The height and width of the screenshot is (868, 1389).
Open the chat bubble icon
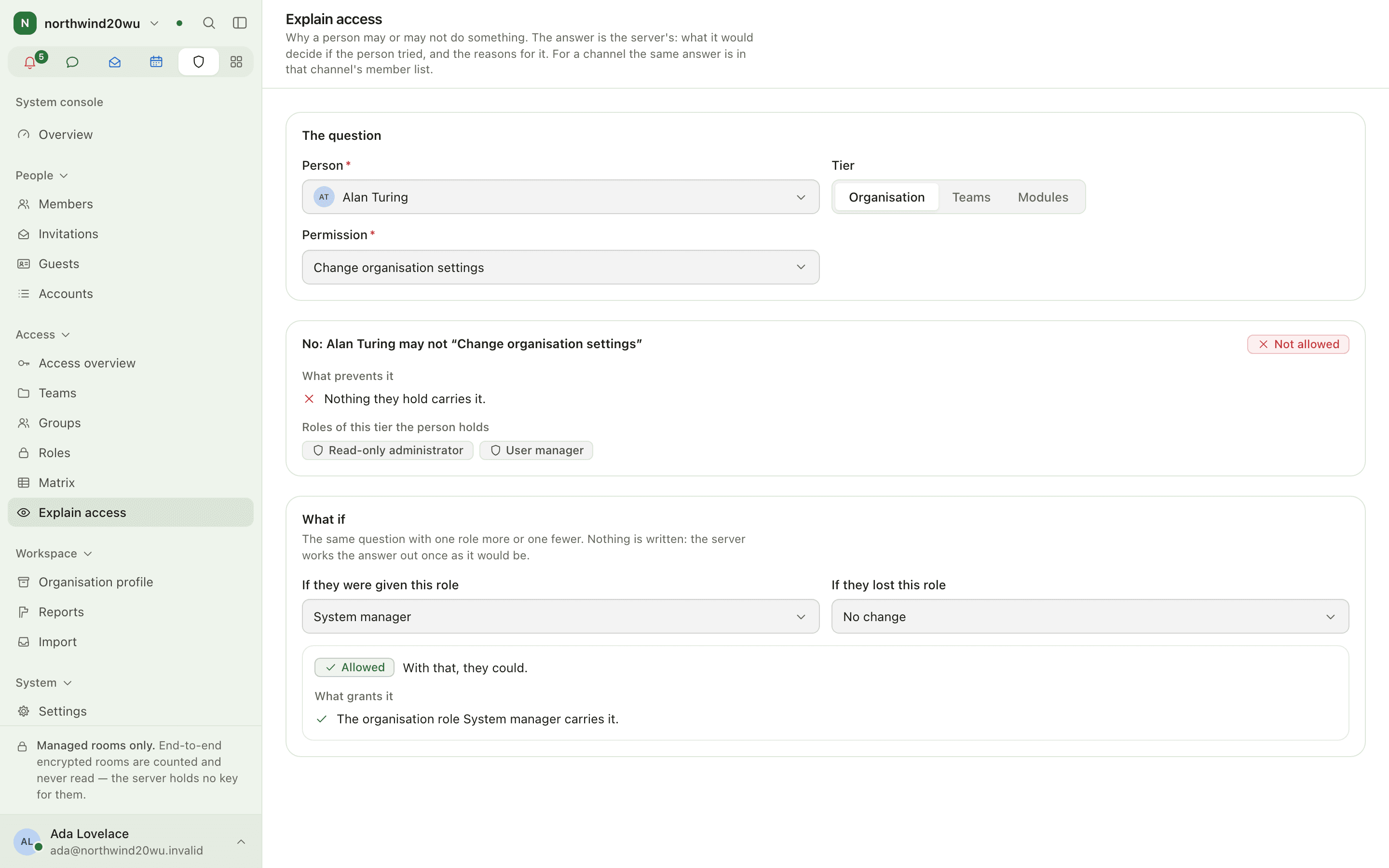[72, 61]
